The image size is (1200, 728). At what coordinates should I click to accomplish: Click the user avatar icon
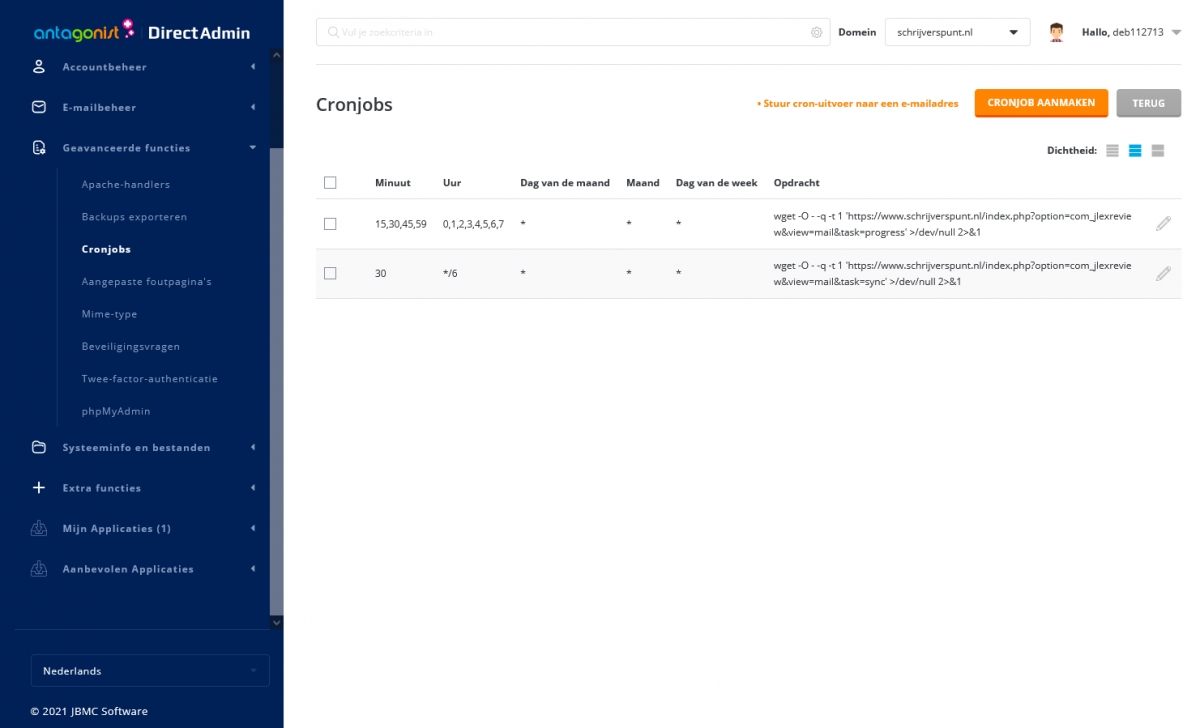(1056, 32)
